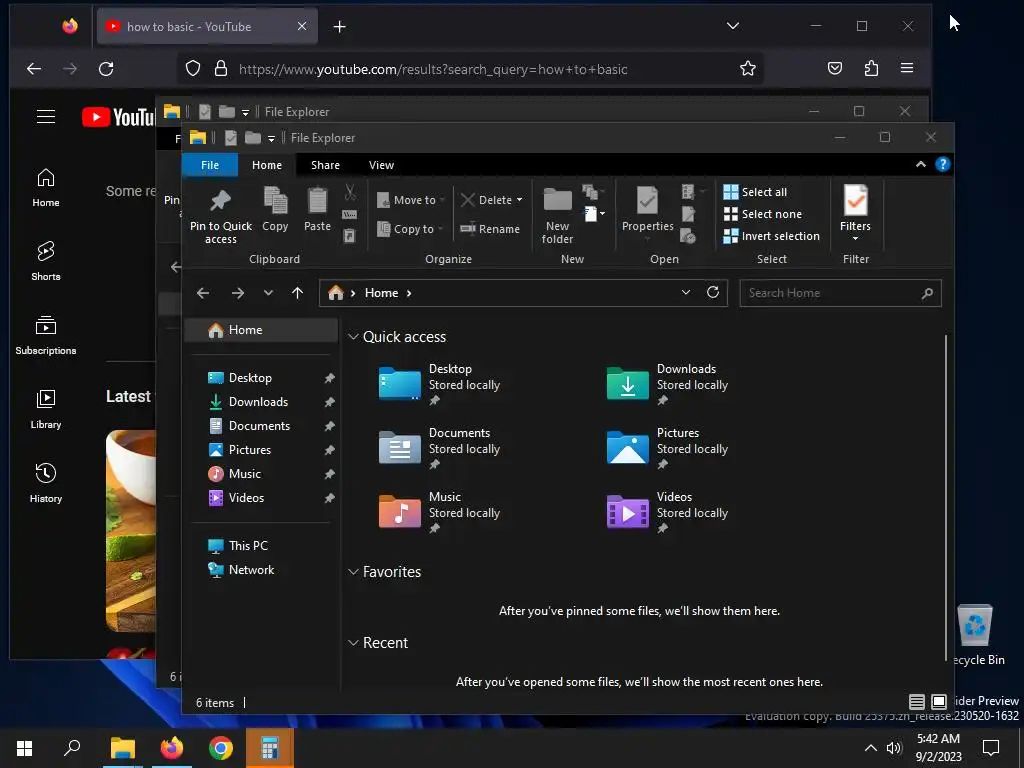Bookmark the page with the star icon

[x=748, y=69]
